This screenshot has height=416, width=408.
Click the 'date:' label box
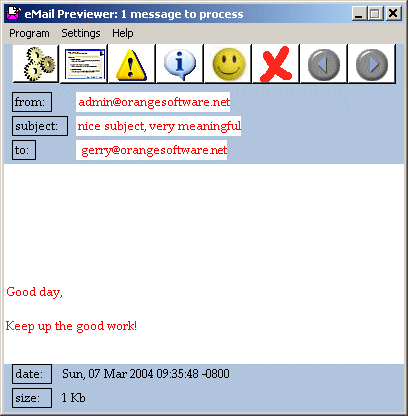[32, 374]
